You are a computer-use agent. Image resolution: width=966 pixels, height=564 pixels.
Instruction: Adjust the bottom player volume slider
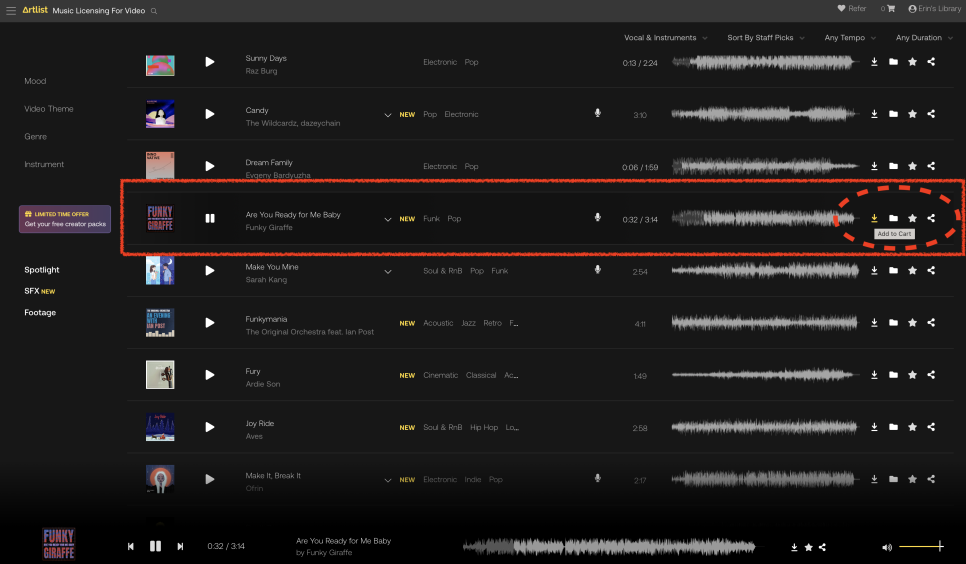pos(922,546)
